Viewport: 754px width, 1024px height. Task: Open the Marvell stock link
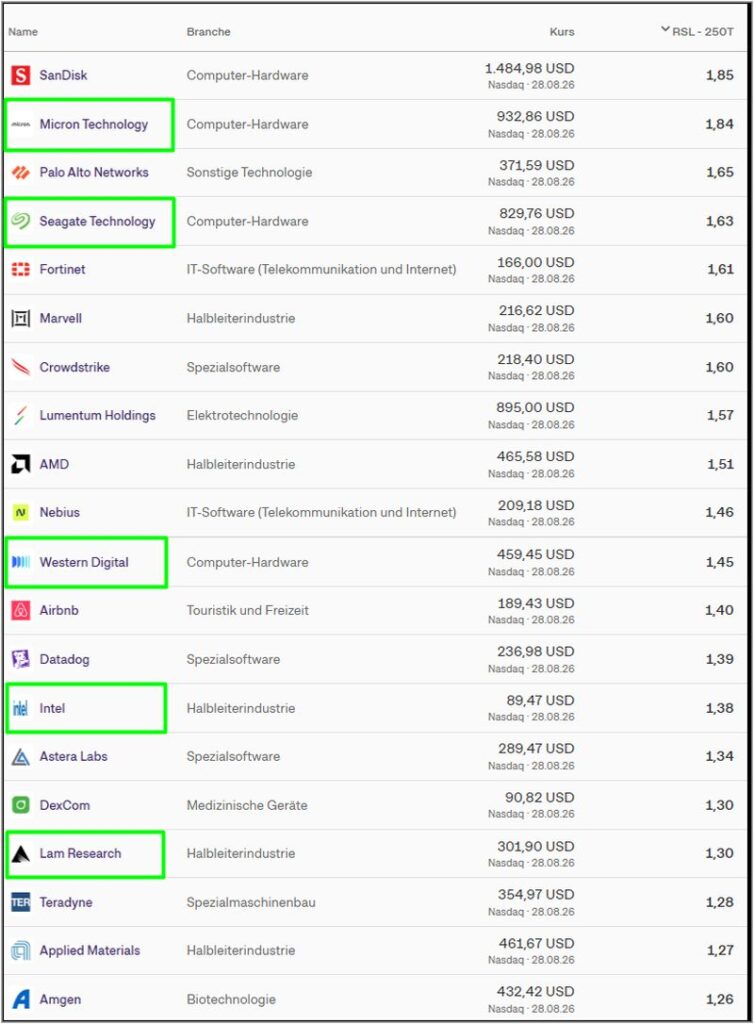61,319
